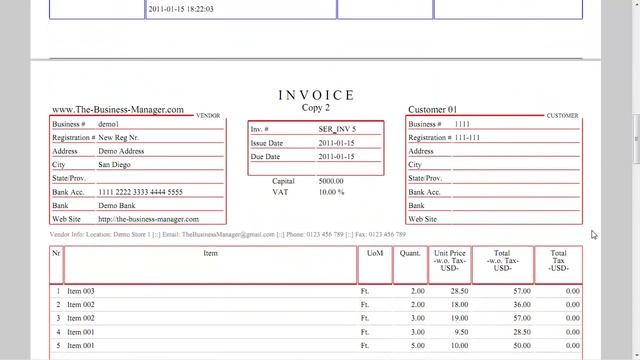Click 'Item 001' in row 4
Image resolution: width=640 pixels, height=360 pixels.
pyautogui.click(x=81, y=332)
